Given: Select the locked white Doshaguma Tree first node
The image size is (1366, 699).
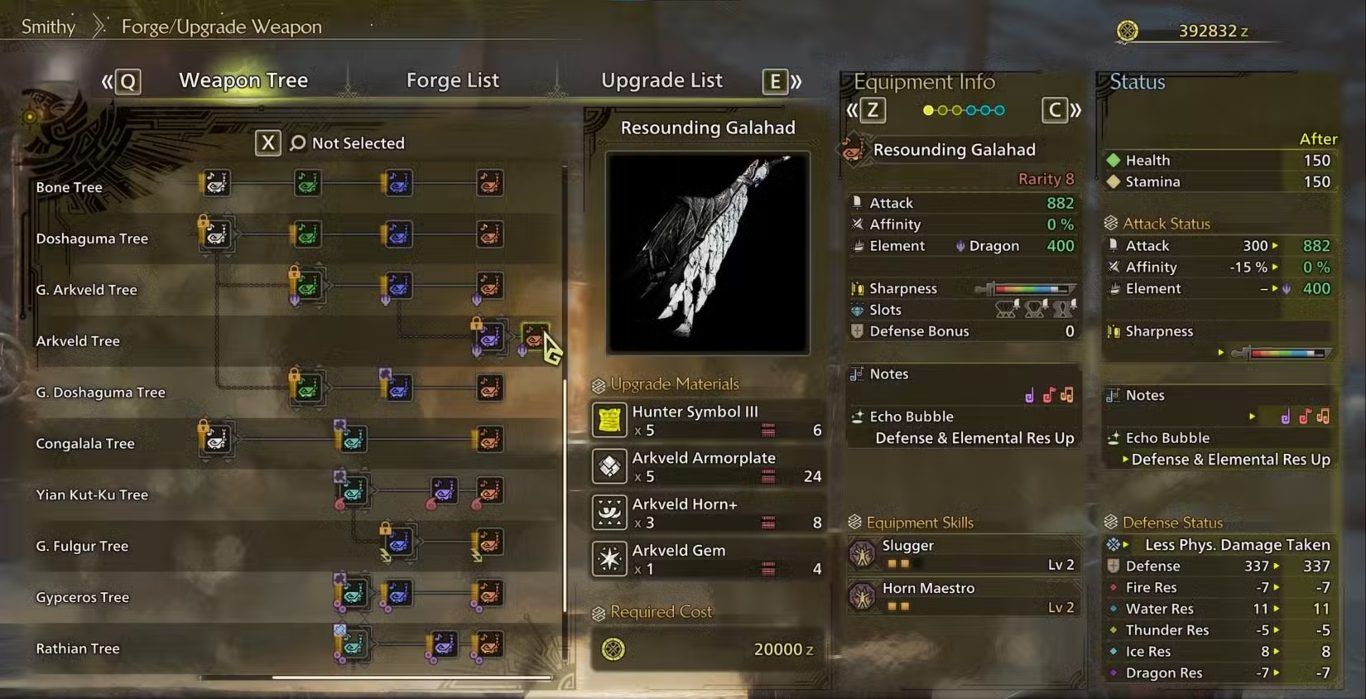Looking at the screenshot, I should tap(216, 235).
